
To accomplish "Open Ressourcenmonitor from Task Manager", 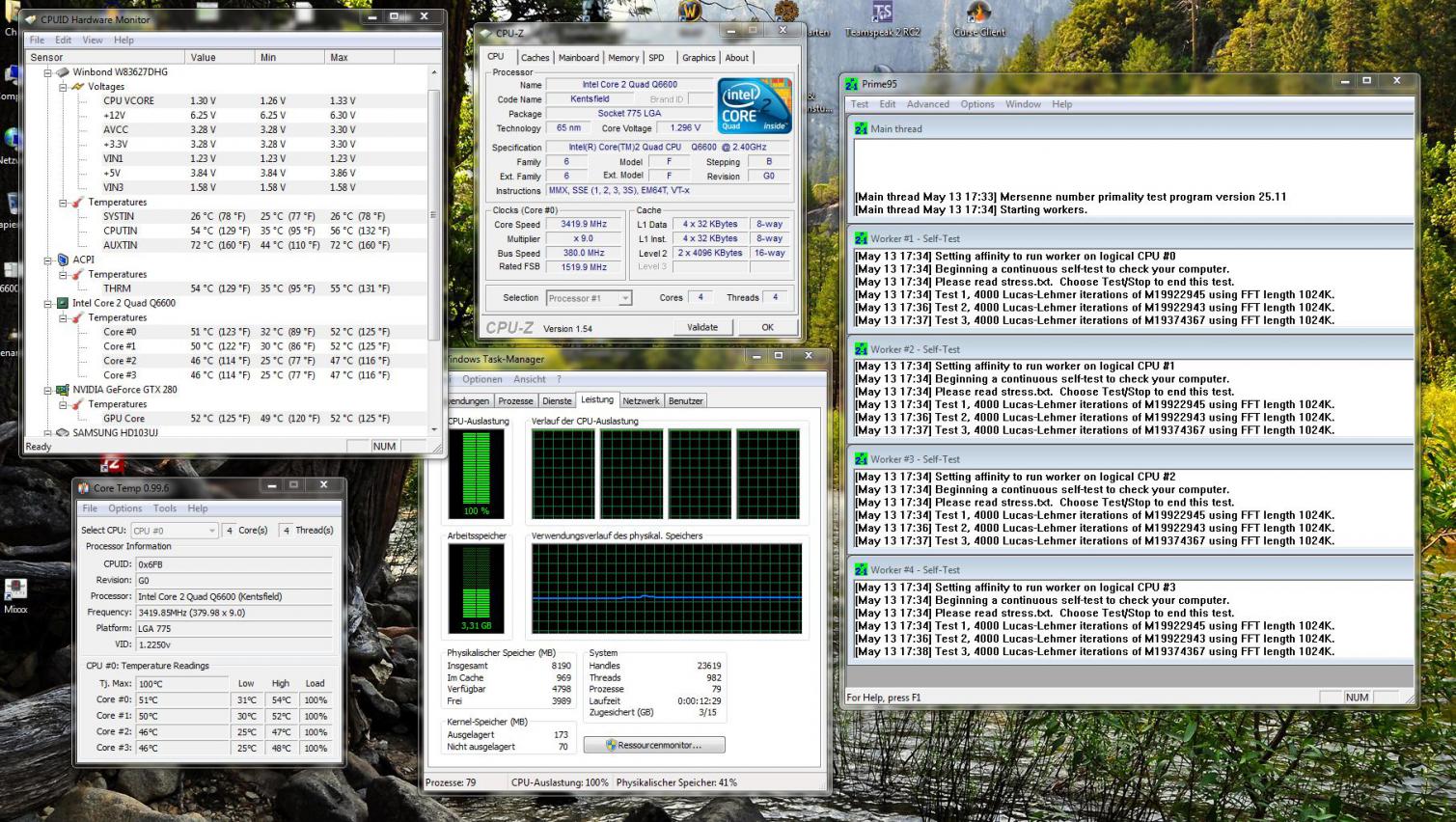I will pyautogui.click(x=654, y=745).
